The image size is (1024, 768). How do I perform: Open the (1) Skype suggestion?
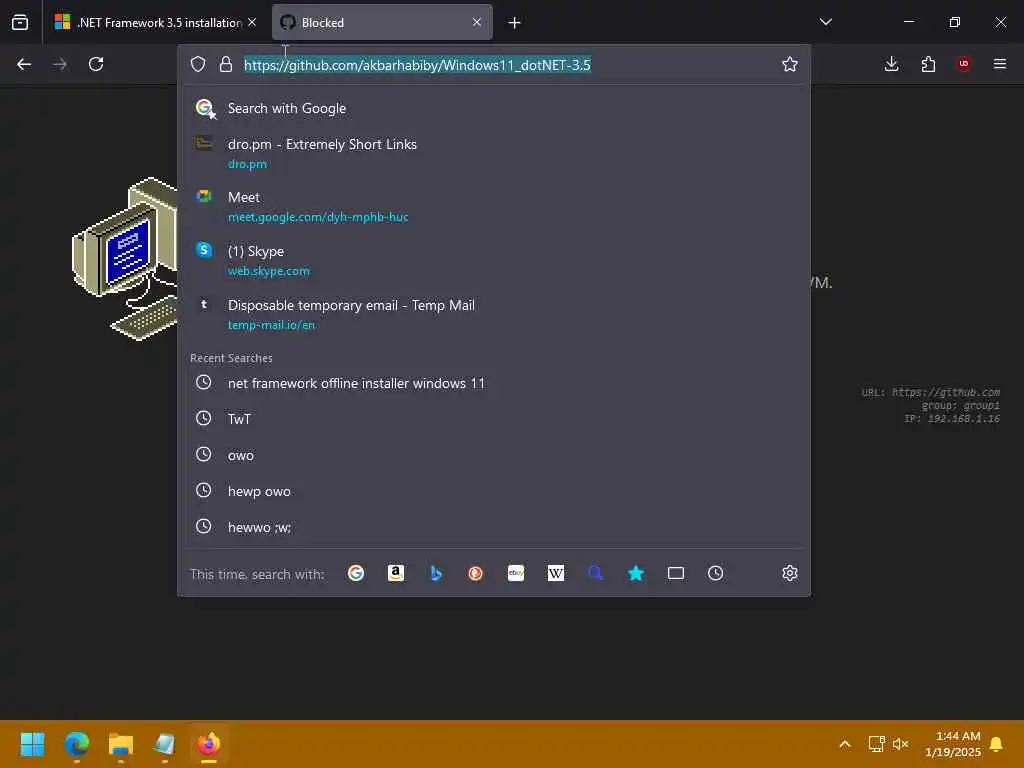click(494, 261)
